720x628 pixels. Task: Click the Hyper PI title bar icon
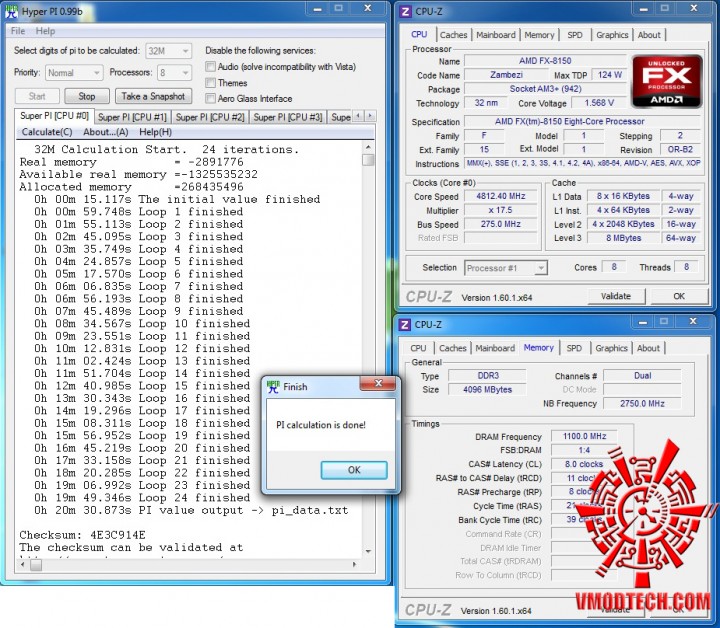(12, 11)
